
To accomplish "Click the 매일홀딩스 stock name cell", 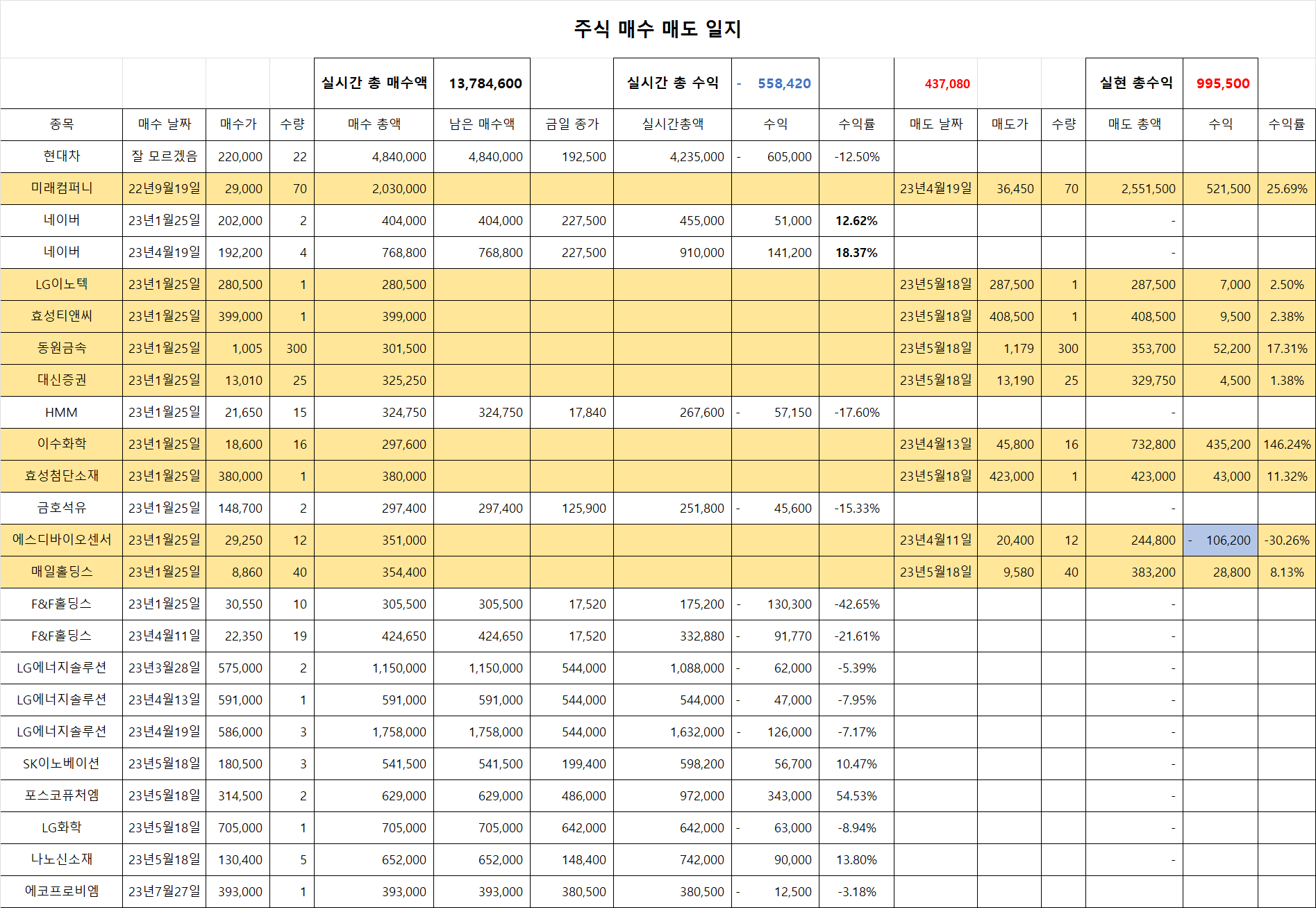I will coord(61,572).
